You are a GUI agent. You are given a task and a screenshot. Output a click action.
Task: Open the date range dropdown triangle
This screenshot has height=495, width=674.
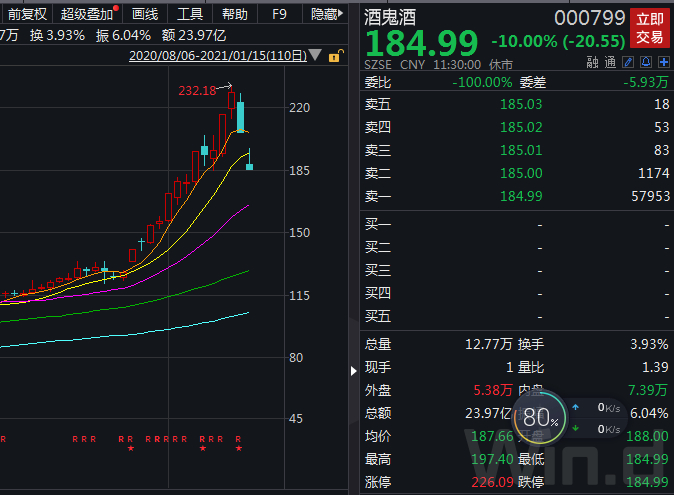click(315, 55)
